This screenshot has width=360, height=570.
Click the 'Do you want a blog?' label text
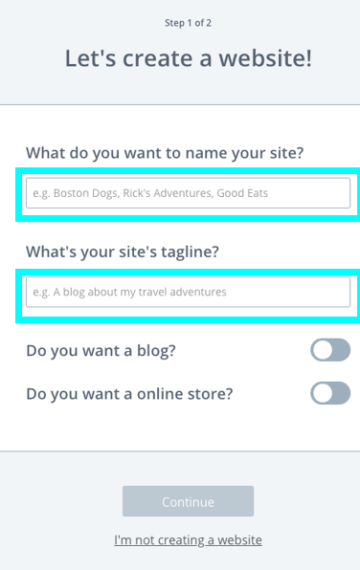pos(101,351)
